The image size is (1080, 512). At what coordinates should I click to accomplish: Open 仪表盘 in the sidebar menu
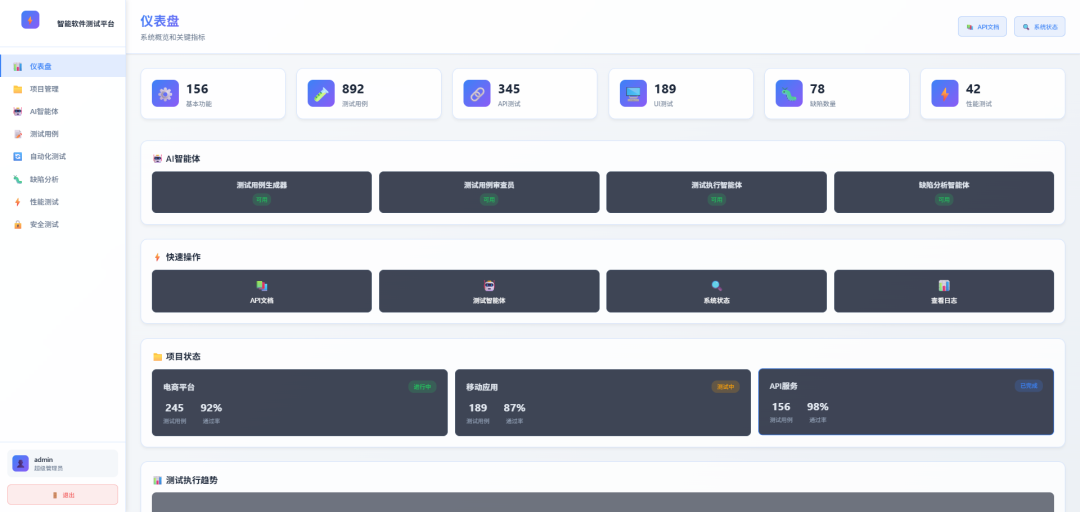pos(63,67)
